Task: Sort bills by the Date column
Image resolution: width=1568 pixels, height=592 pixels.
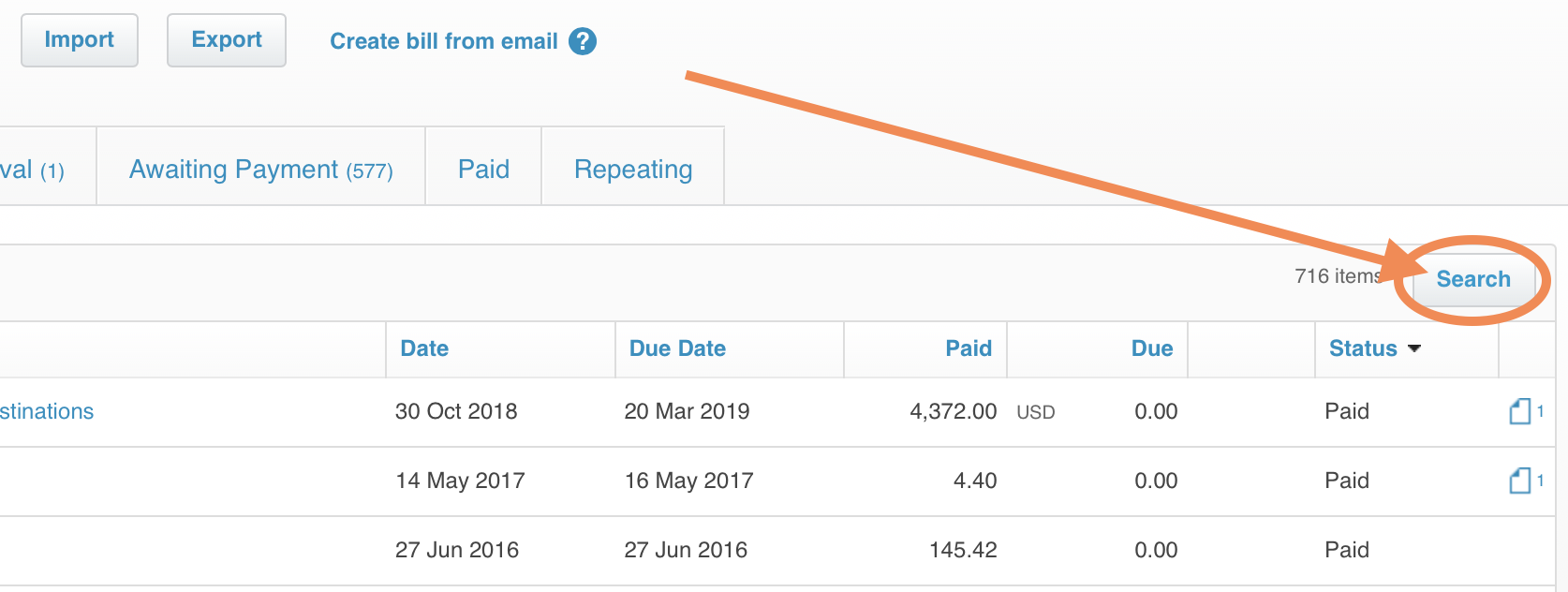Action: pos(423,348)
